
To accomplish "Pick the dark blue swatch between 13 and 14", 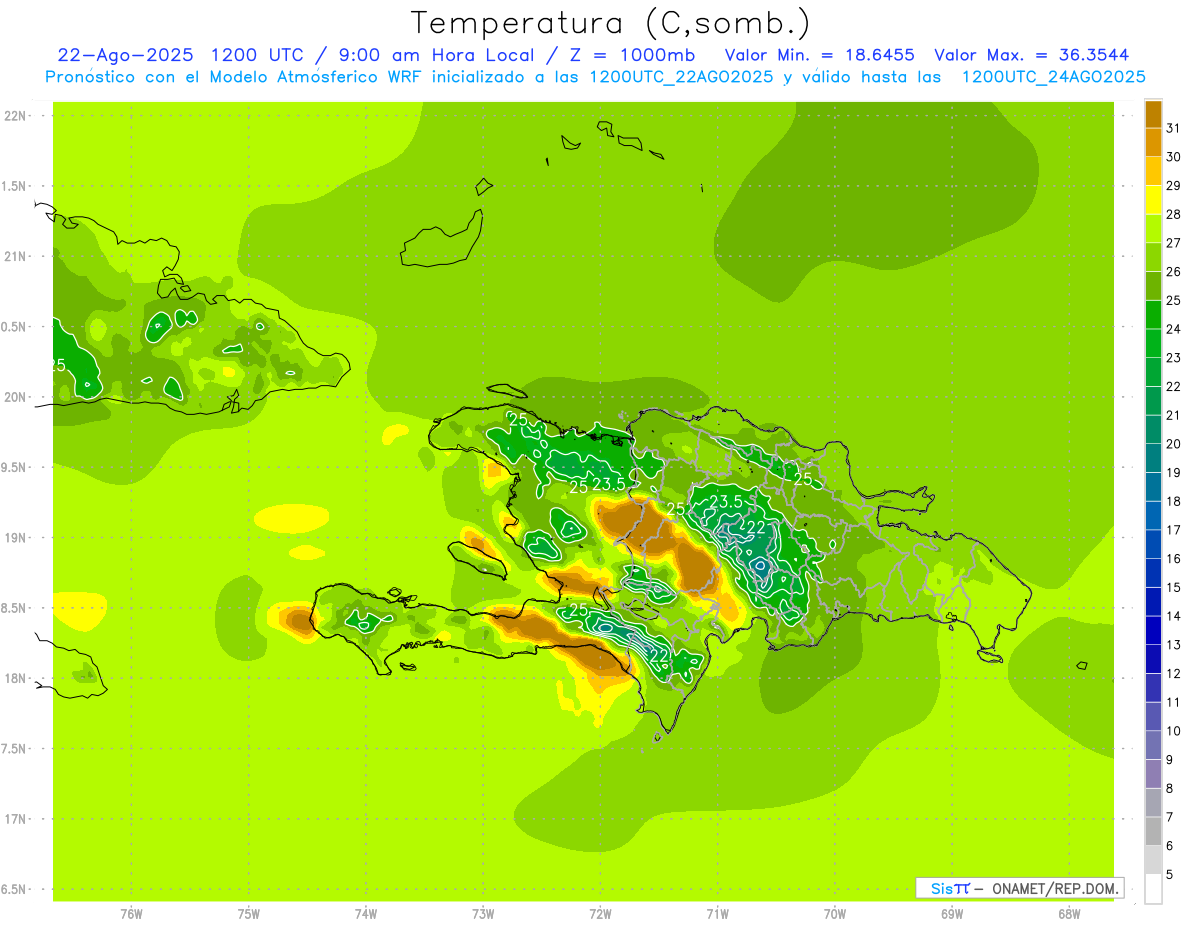I will 1153,631.
